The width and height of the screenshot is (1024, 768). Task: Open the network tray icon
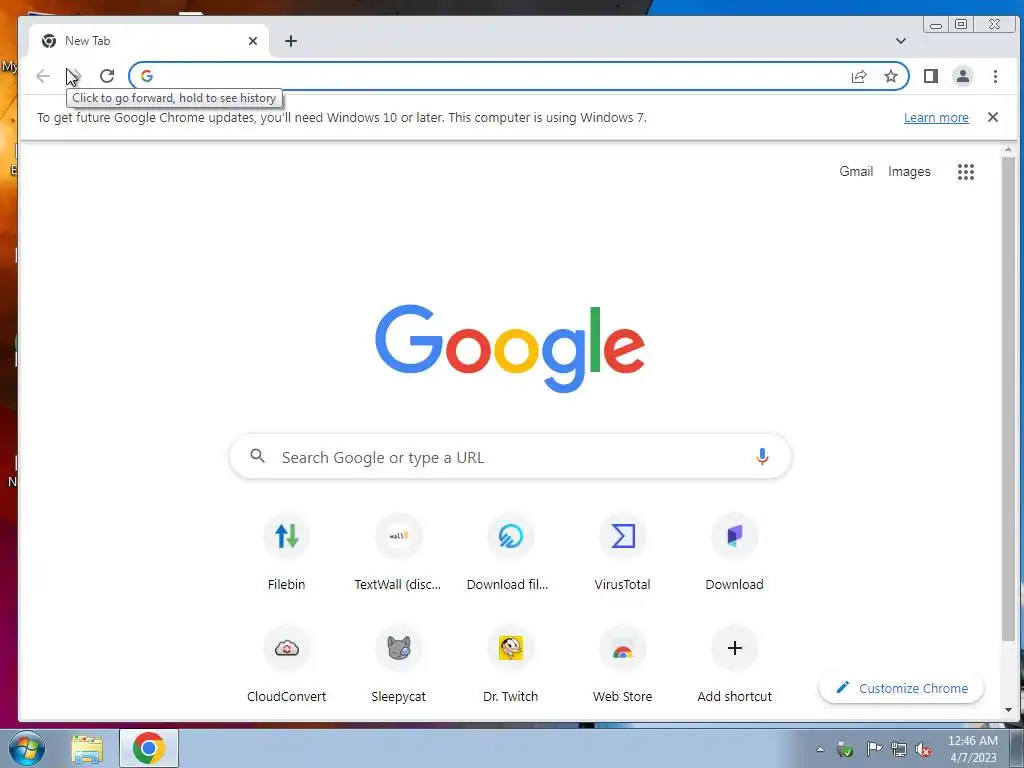coord(899,749)
